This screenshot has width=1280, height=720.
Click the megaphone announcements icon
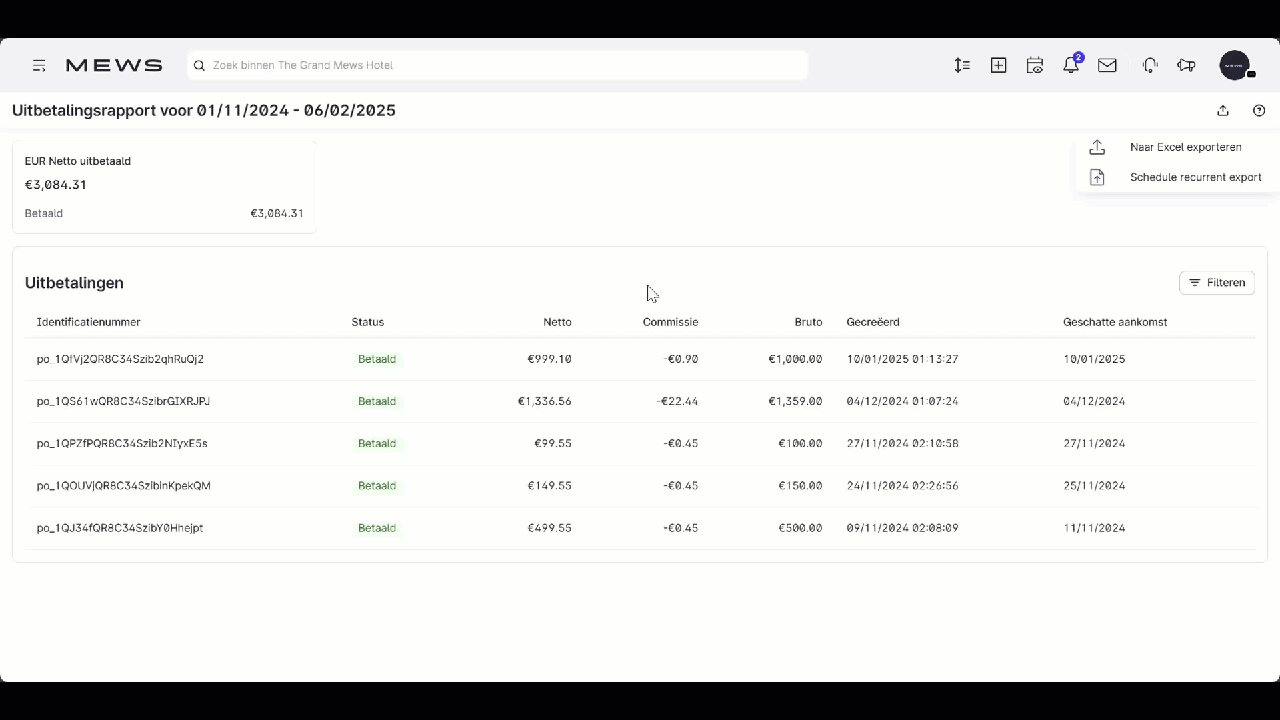click(x=1186, y=65)
